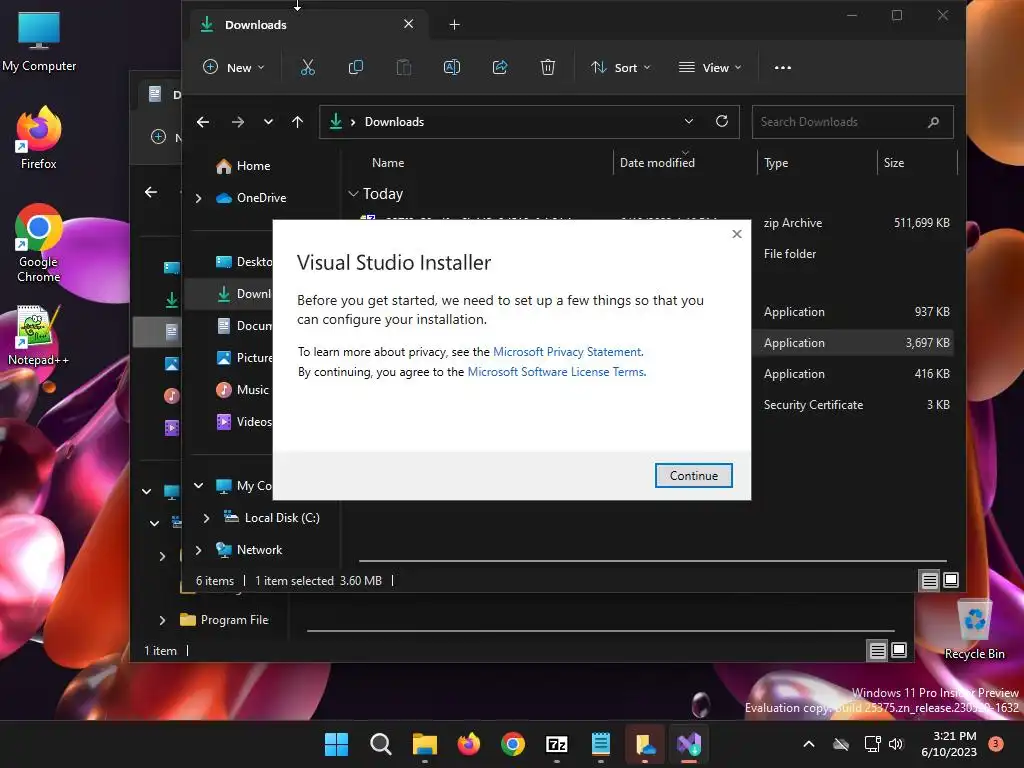Image resolution: width=1024 pixels, height=768 pixels.
Task: Open the View dropdown
Action: tap(710, 67)
